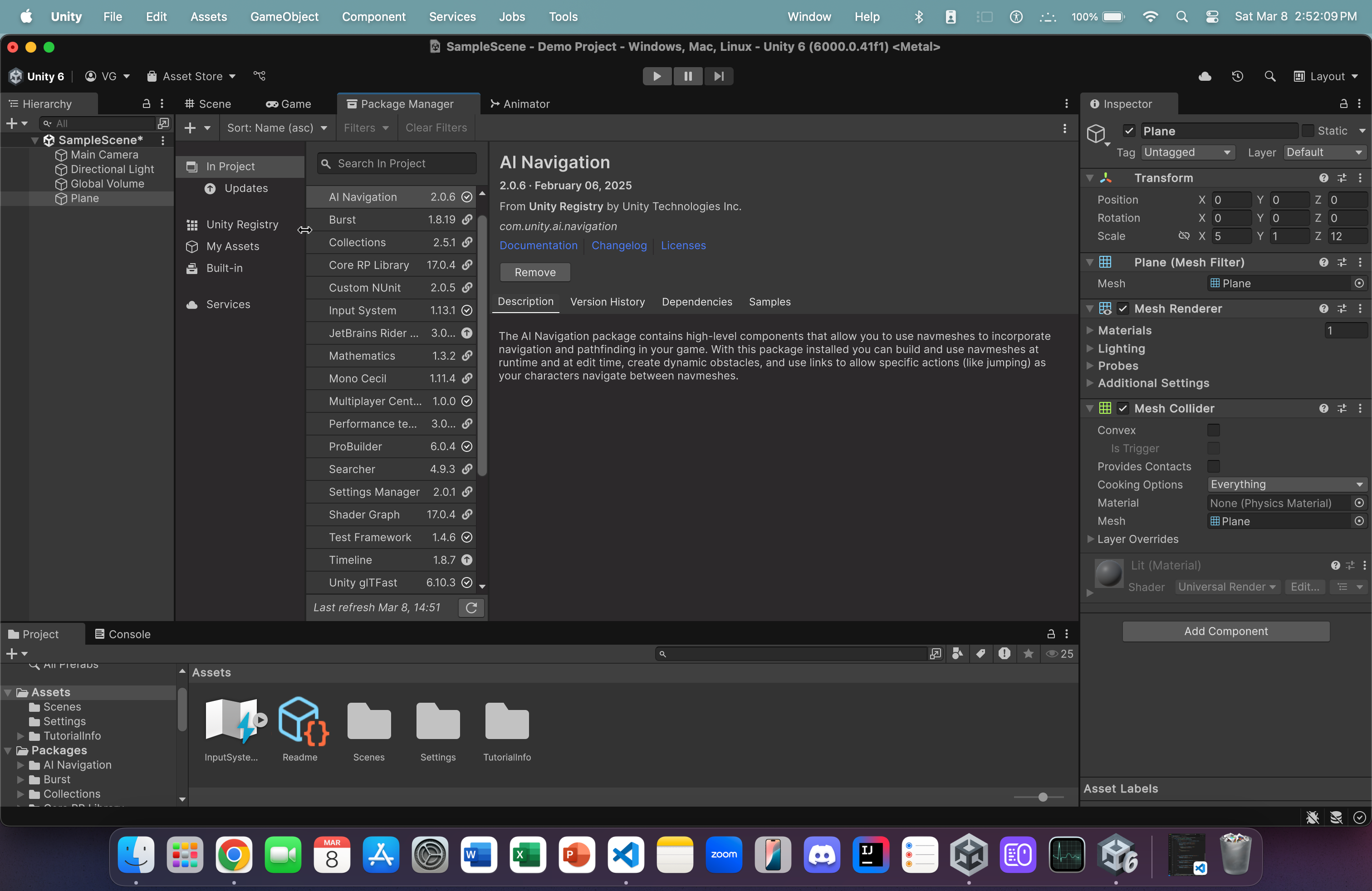Image resolution: width=1372 pixels, height=891 pixels.
Task: Click the Readme asset thumbnail
Action: tap(302, 721)
